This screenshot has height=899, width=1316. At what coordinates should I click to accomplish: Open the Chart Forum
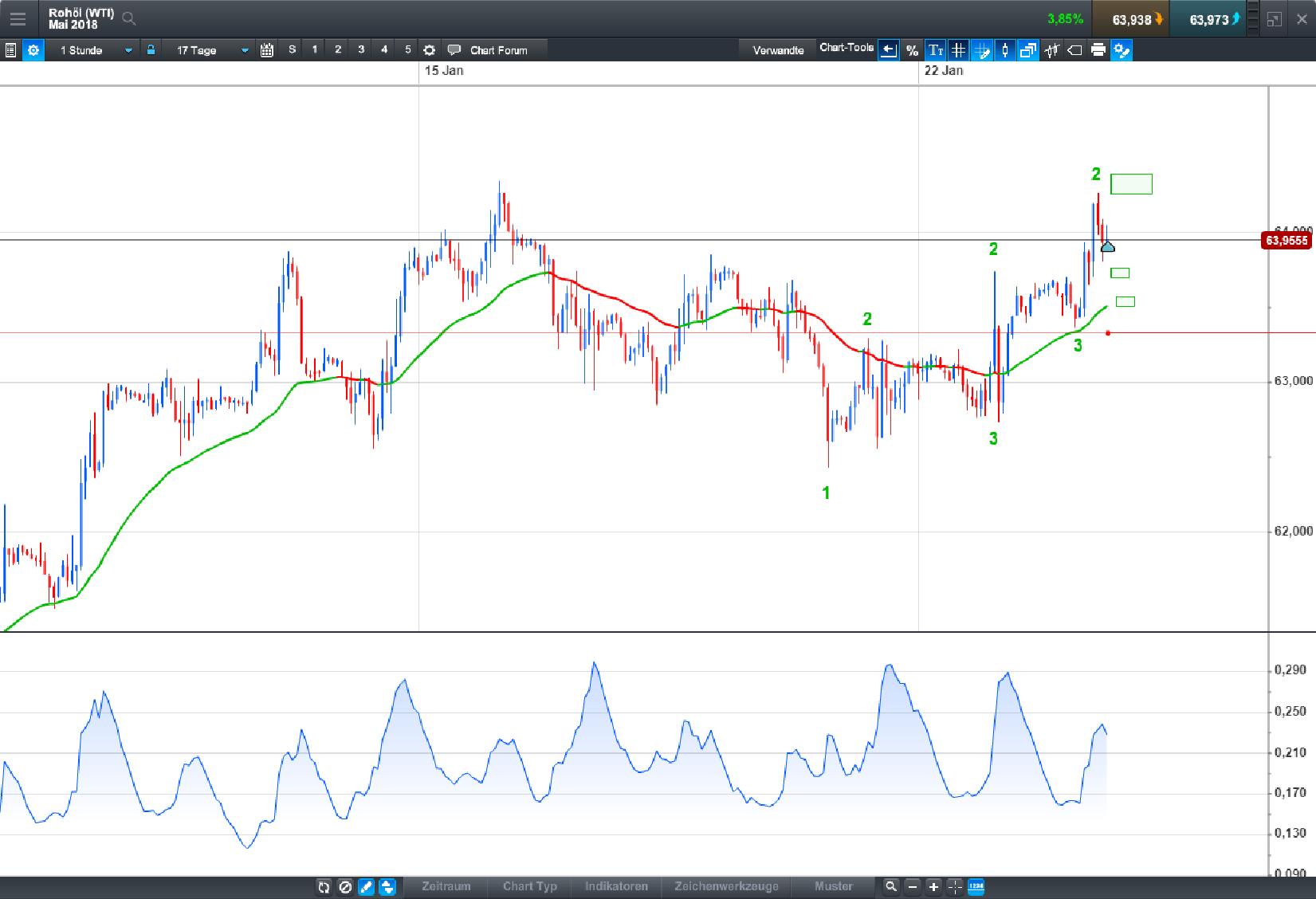[x=488, y=50]
